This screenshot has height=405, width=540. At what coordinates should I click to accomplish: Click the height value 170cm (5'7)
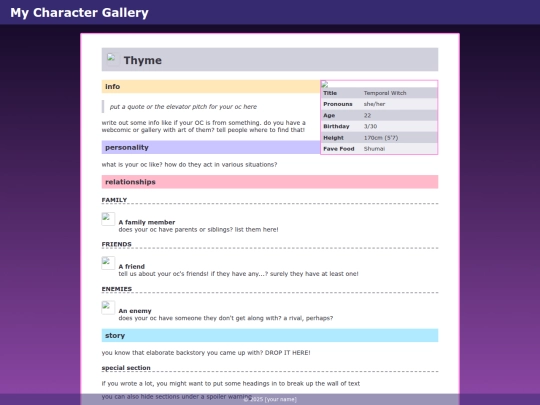(381, 138)
